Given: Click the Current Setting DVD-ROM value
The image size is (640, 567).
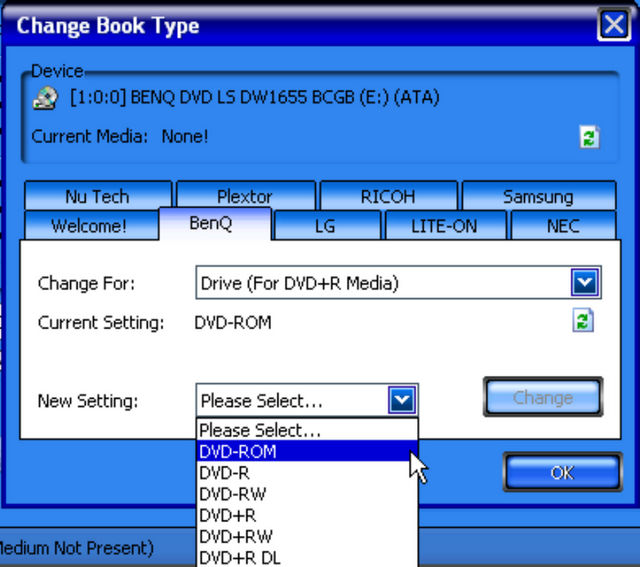Looking at the screenshot, I should [233, 322].
